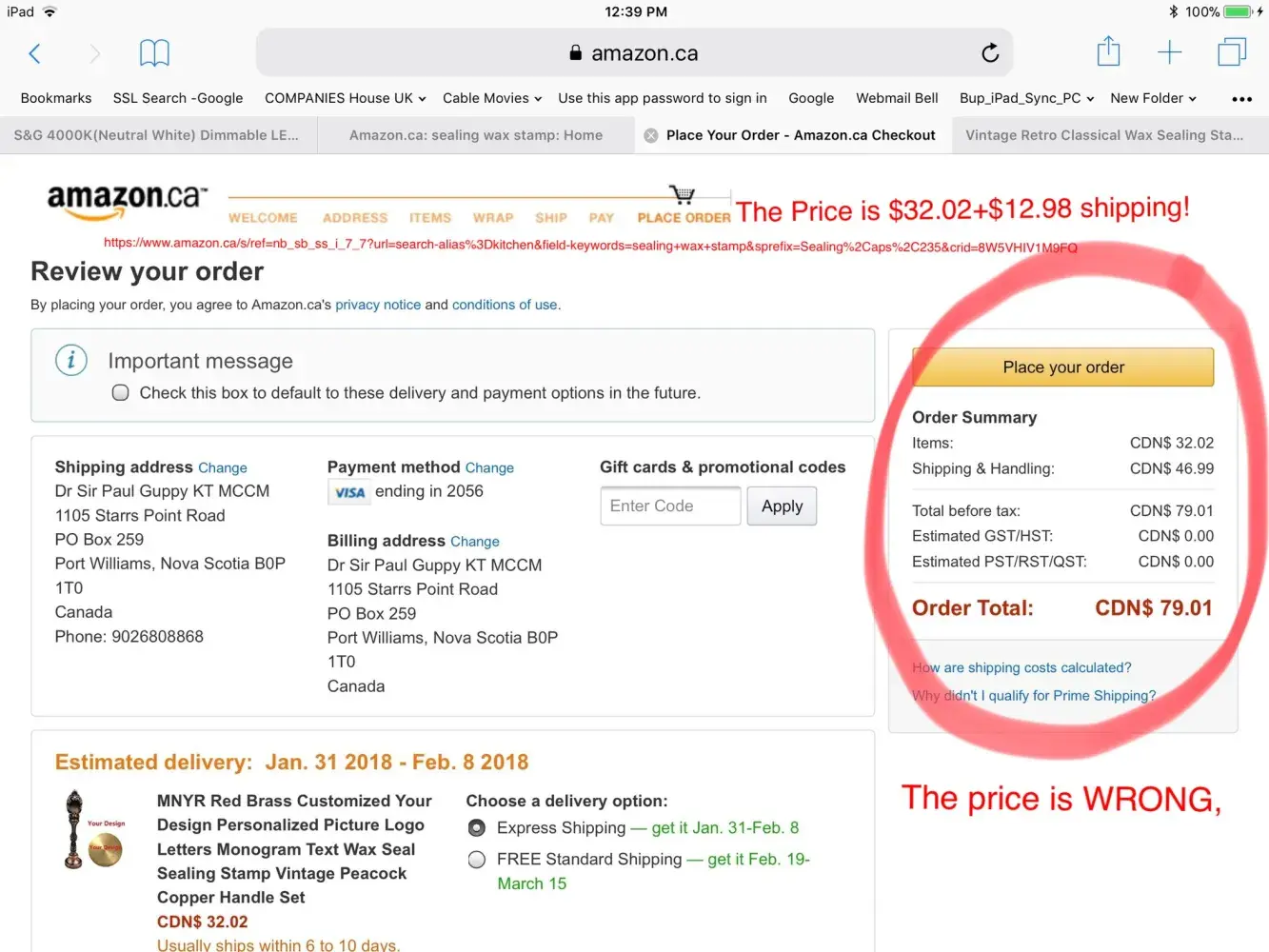Screen dimensions: 1269x952
Task: Open the New Folder bookmark dropdown
Action: (1153, 98)
